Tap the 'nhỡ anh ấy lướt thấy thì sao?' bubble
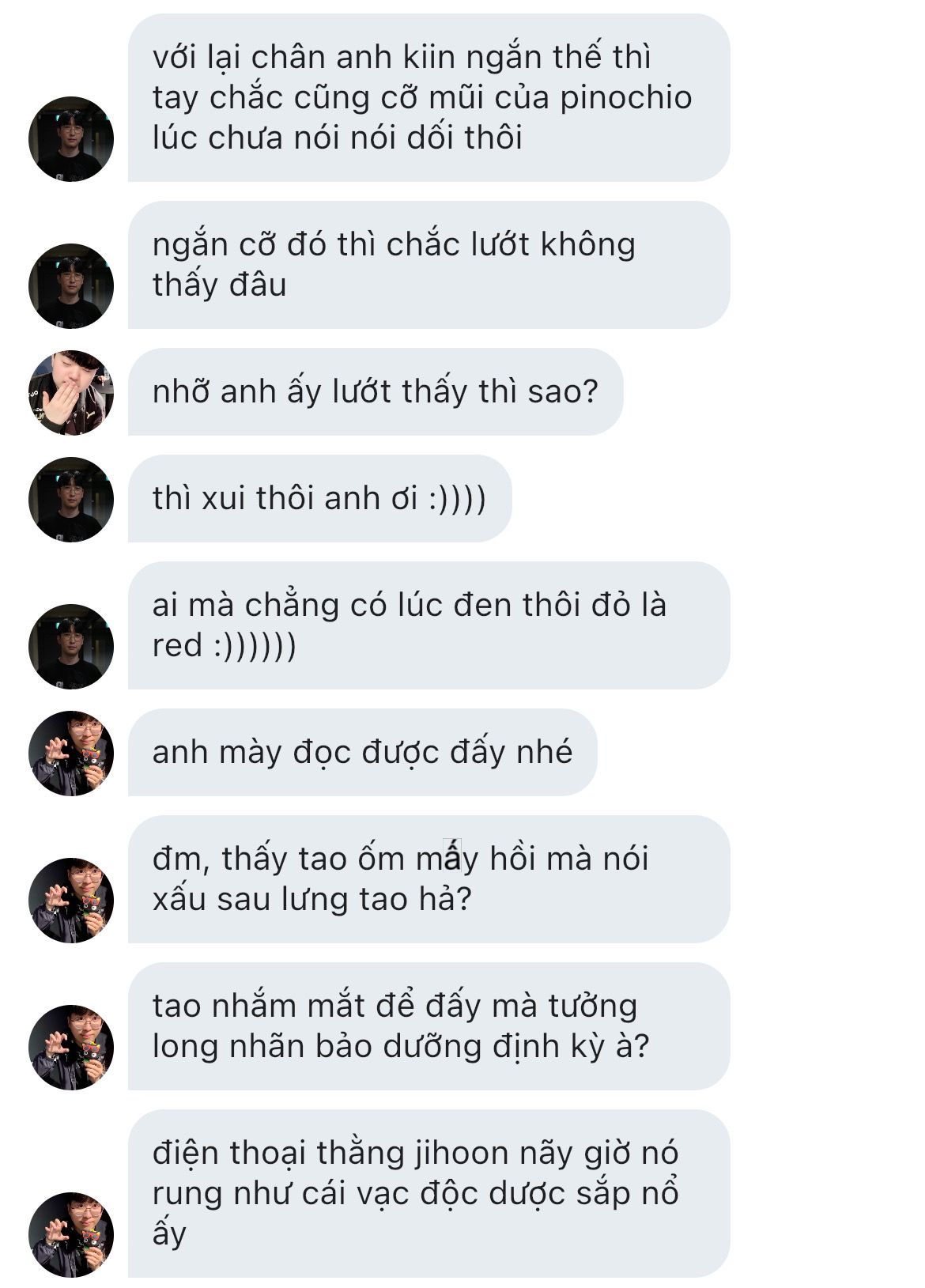925x1288 pixels. [x=376, y=391]
